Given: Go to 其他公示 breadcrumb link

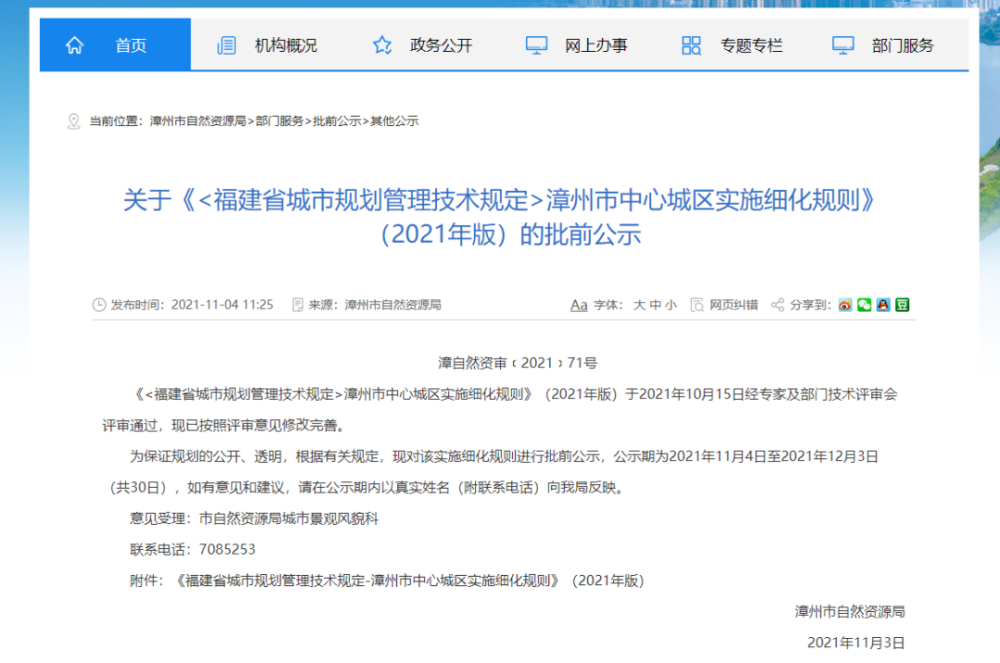Looking at the screenshot, I should 394,121.
